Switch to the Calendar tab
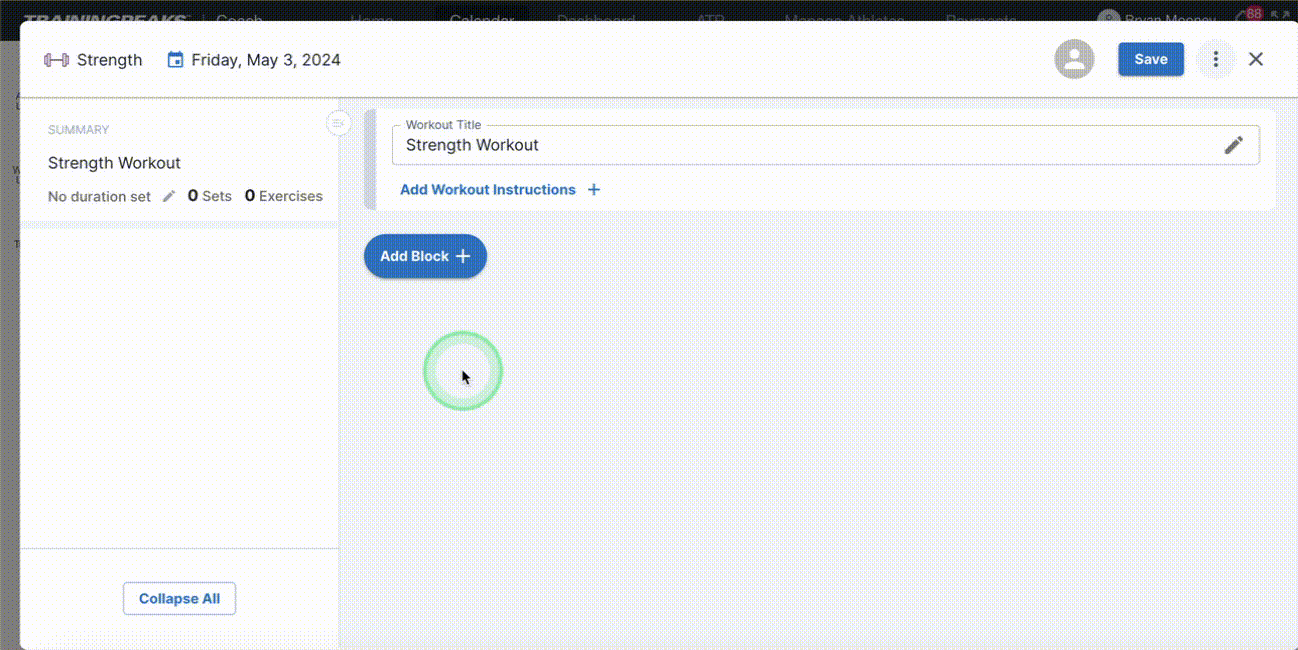Image resolution: width=1298 pixels, height=650 pixels. [481, 18]
